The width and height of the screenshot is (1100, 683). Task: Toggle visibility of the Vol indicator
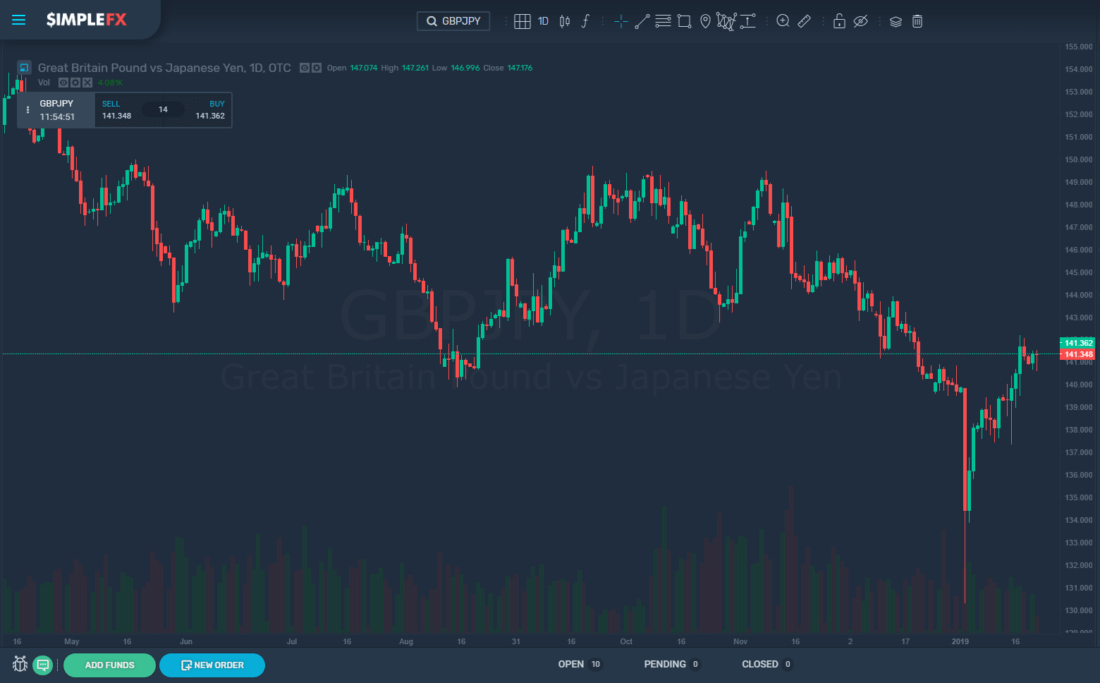pos(63,81)
